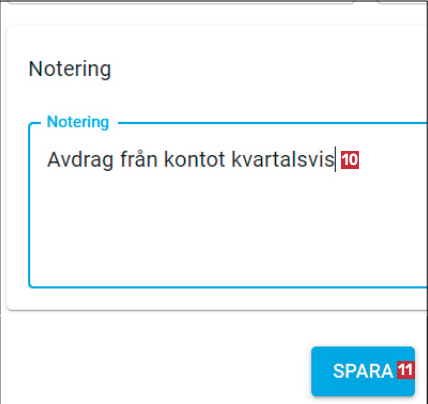Click the left border of the Notering field
The image size is (428, 404).
[x=29, y=205]
